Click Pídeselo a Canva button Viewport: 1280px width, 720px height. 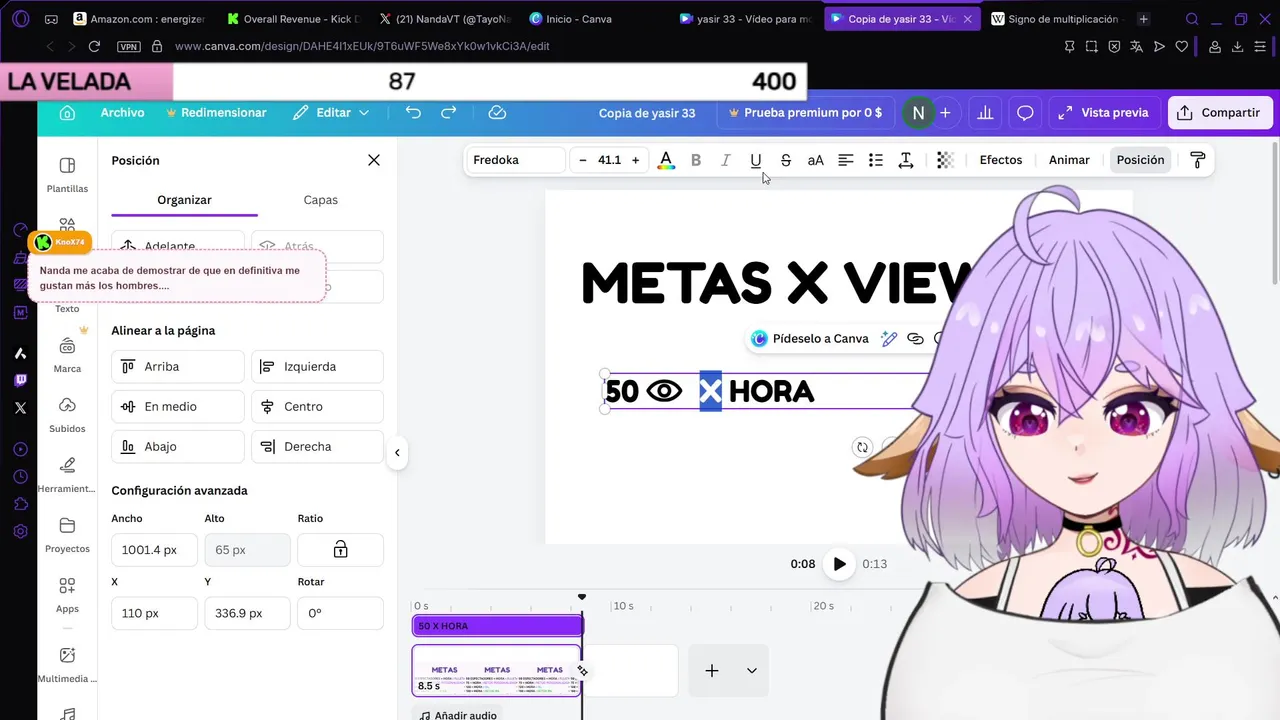tap(810, 339)
